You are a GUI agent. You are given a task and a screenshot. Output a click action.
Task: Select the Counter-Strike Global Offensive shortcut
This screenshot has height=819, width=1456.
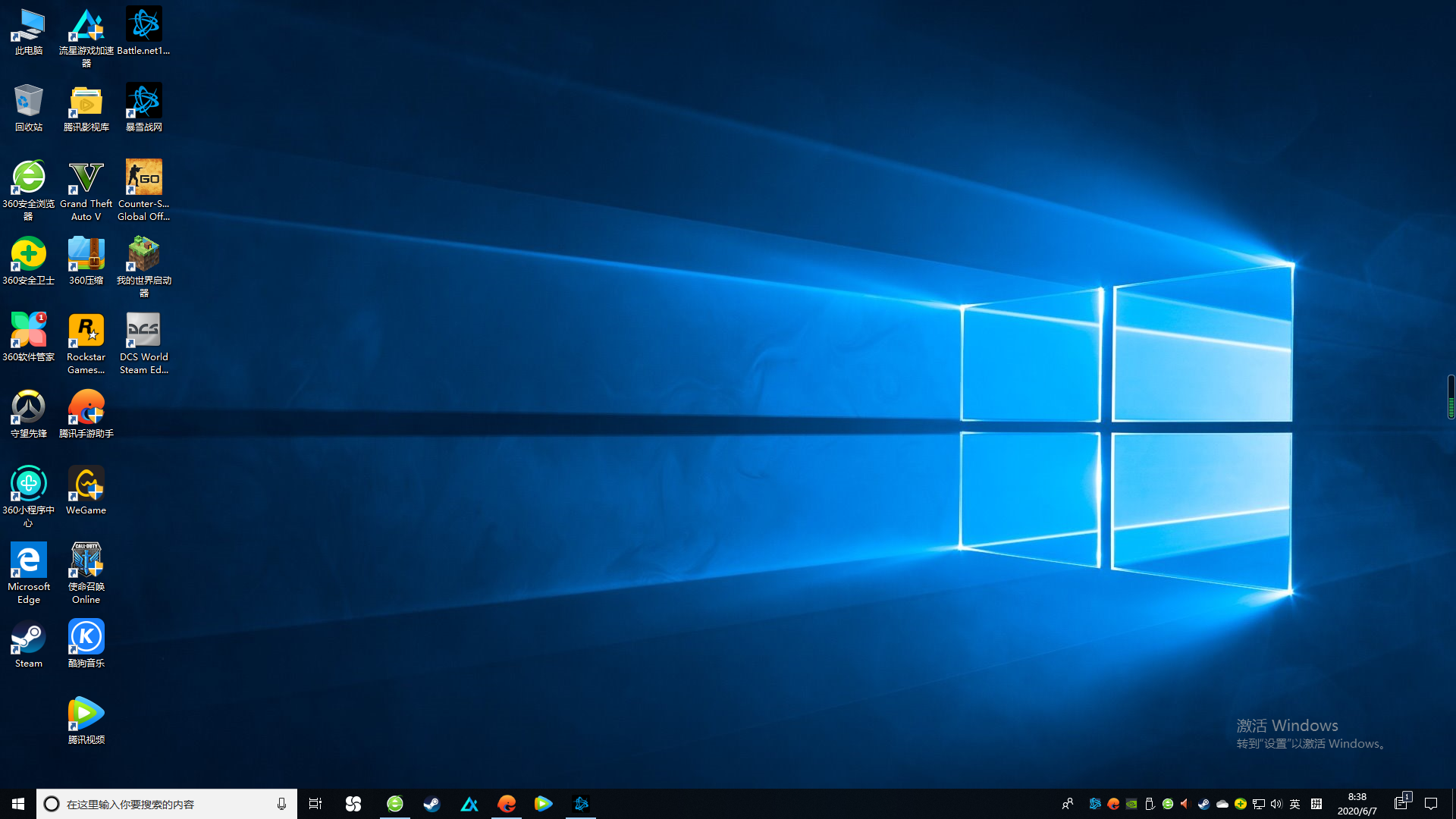[144, 191]
